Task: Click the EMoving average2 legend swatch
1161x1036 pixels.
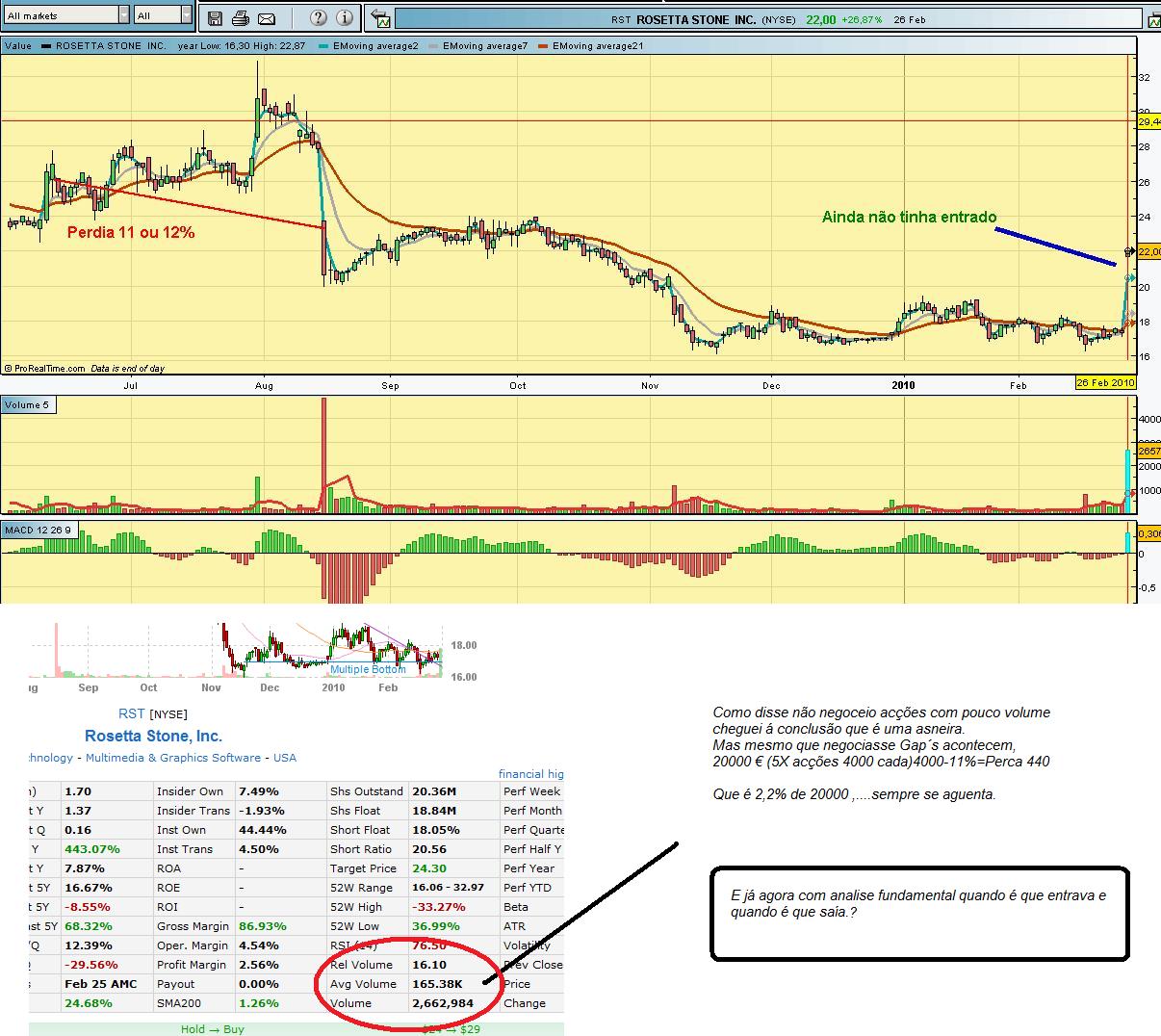Action: point(323,45)
